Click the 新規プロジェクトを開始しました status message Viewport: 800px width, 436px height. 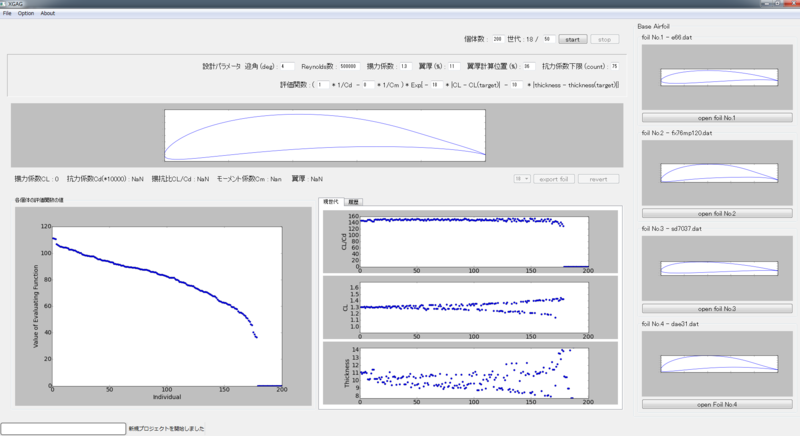[166, 428]
